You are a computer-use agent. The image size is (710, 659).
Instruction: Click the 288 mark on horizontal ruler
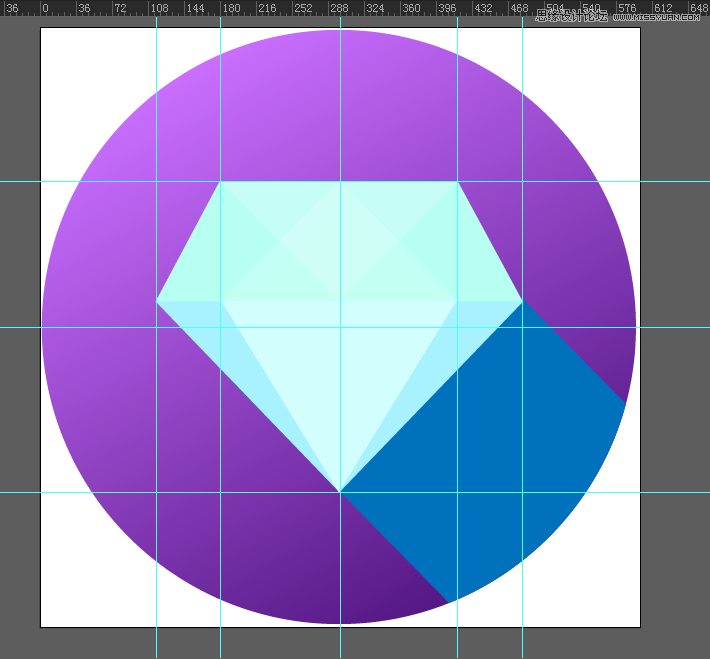pos(340,8)
